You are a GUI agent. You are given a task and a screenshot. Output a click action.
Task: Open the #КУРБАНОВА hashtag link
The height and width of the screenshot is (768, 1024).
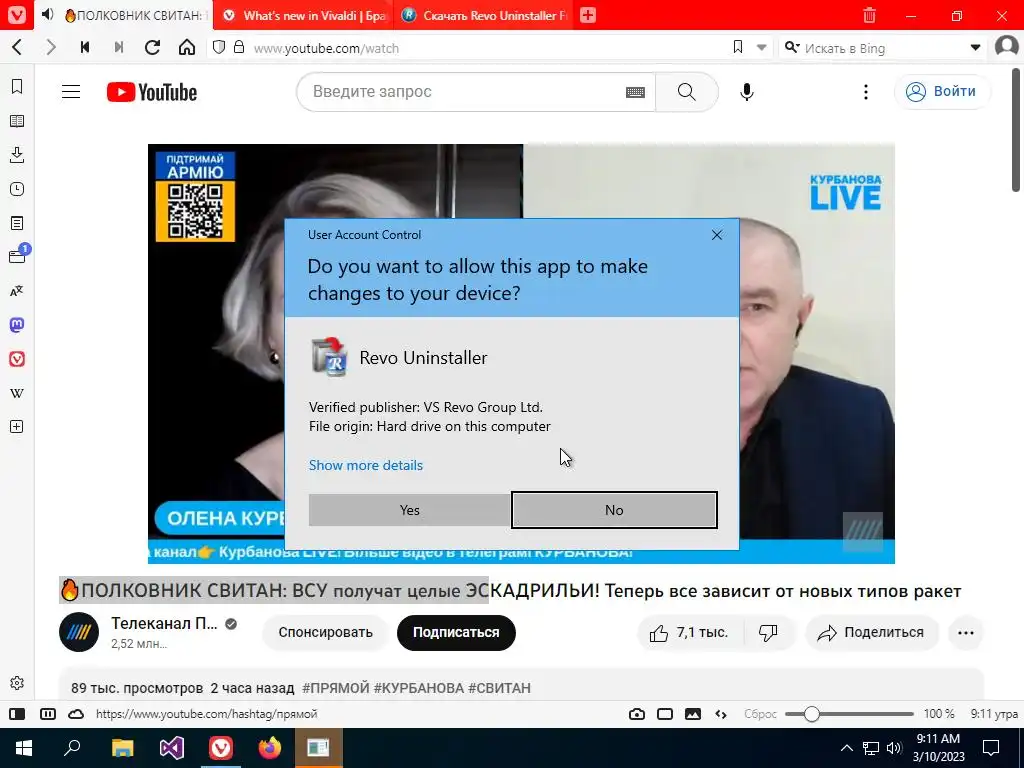(x=419, y=688)
